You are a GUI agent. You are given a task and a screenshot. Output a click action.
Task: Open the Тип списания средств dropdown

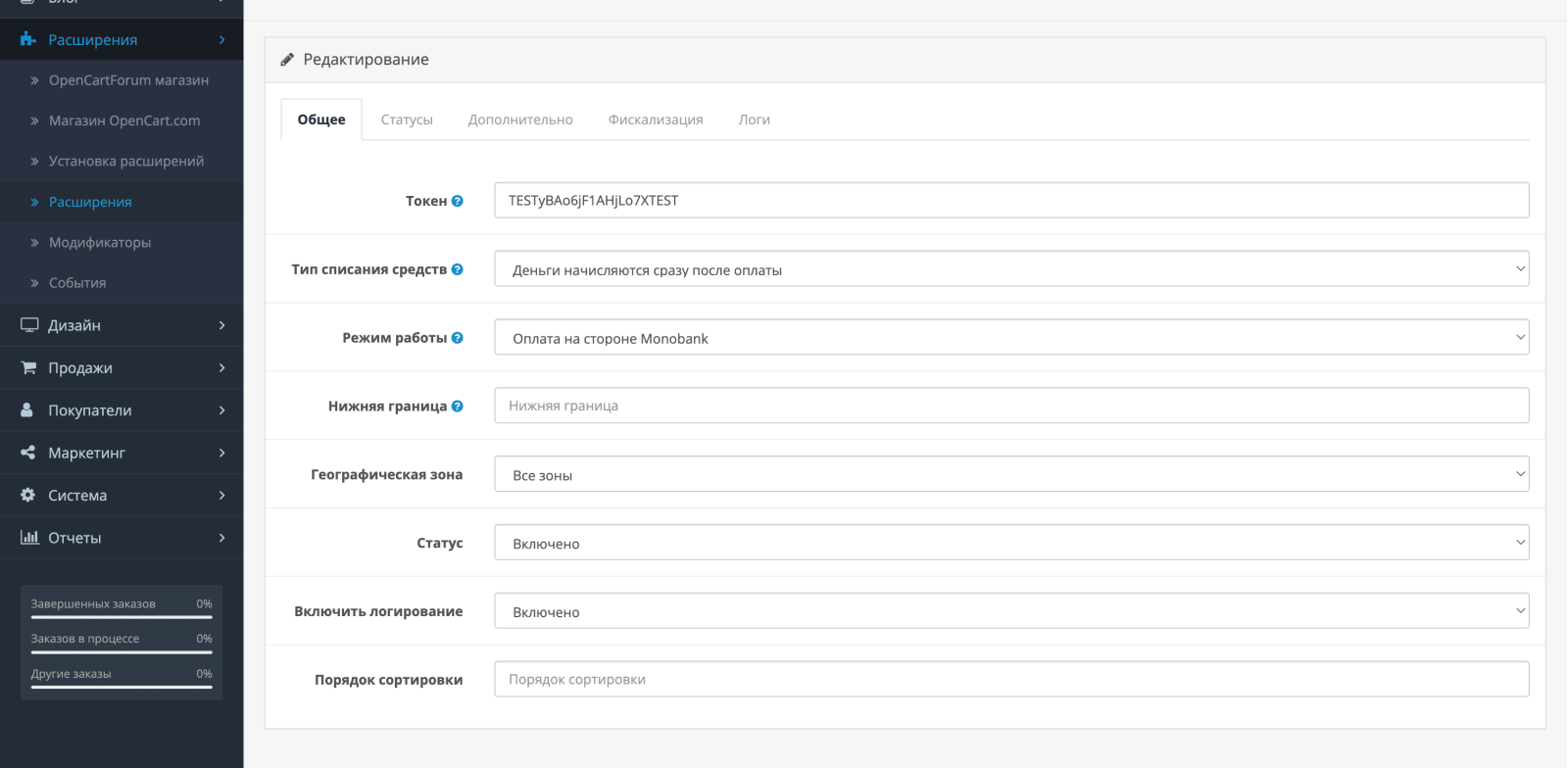[x=1011, y=269]
